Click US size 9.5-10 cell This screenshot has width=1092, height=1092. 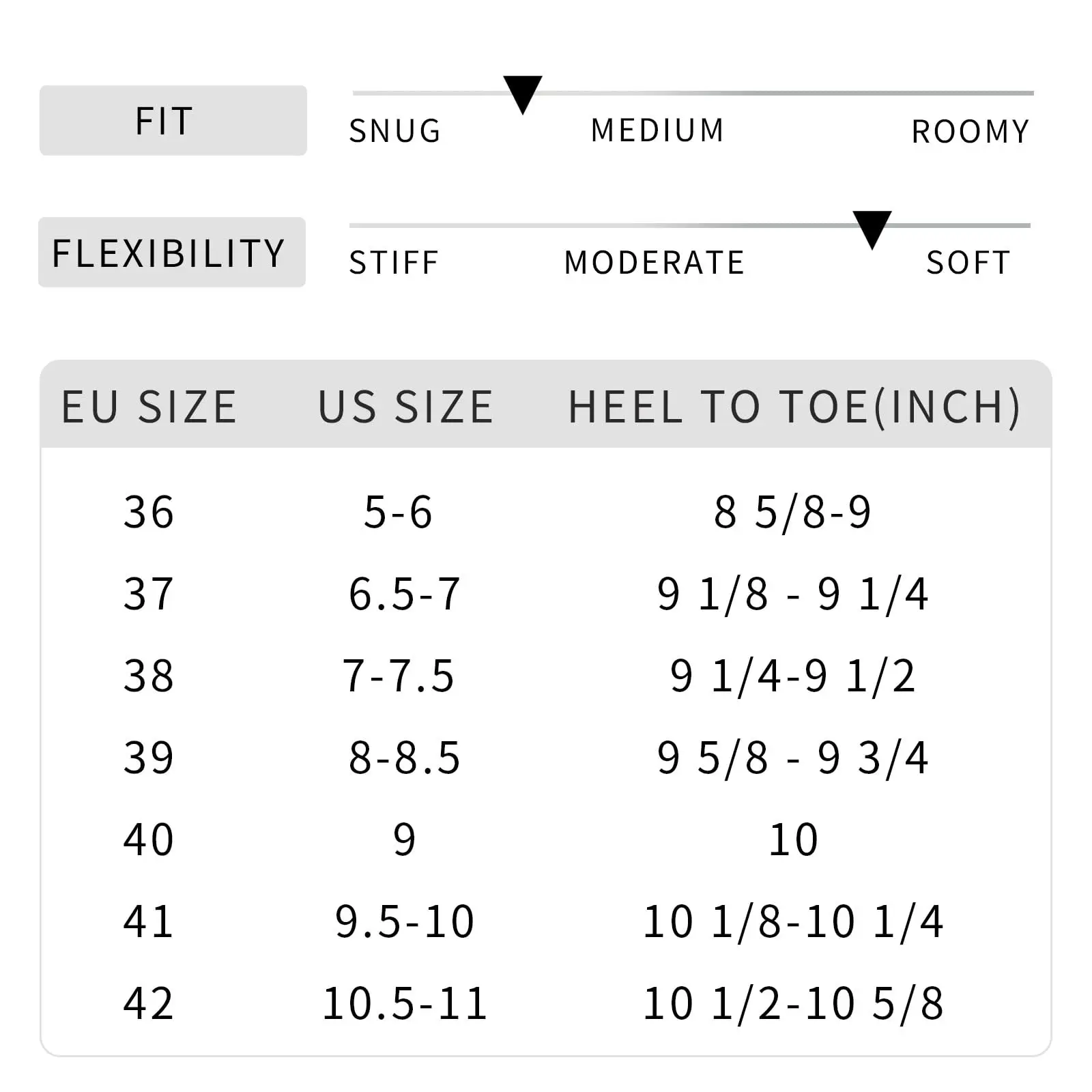tap(405, 921)
